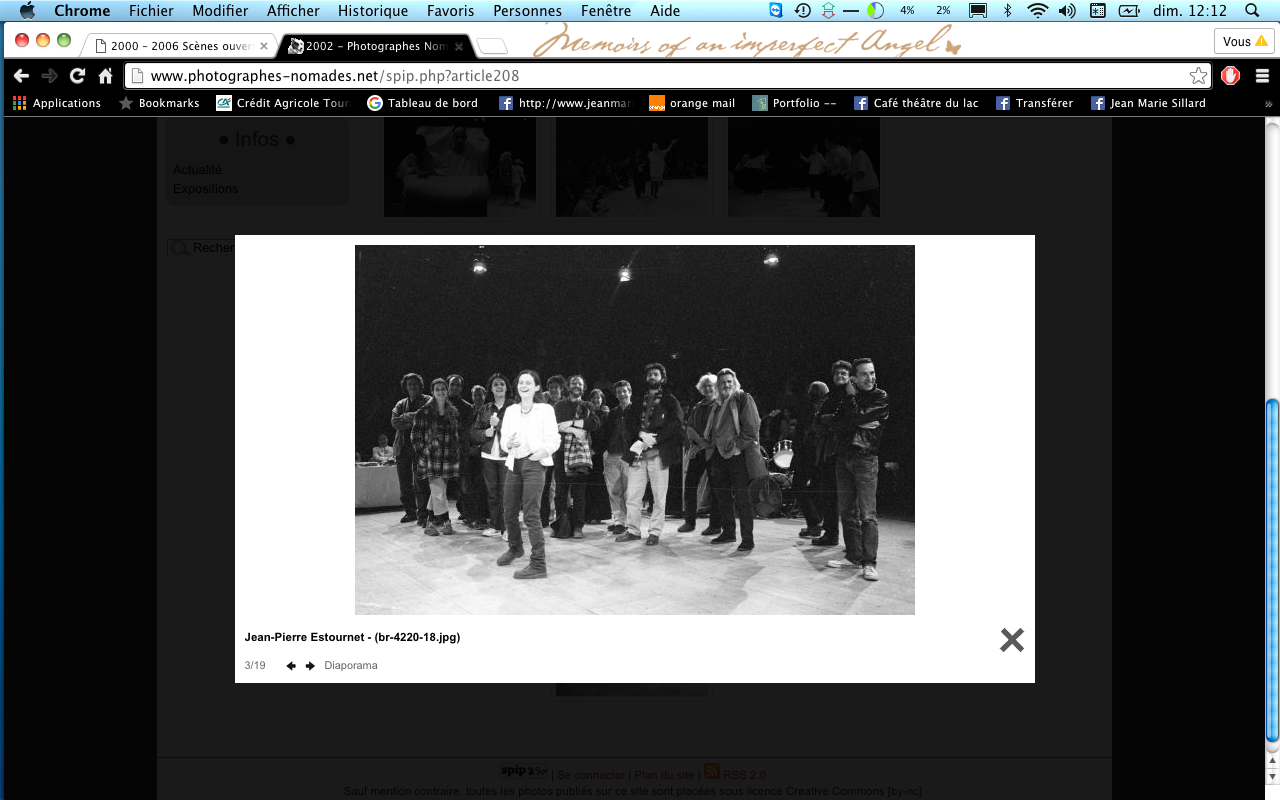Open the TeamViewer menu bar icon
The height and width of the screenshot is (800, 1280).
click(x=777, y=11)
